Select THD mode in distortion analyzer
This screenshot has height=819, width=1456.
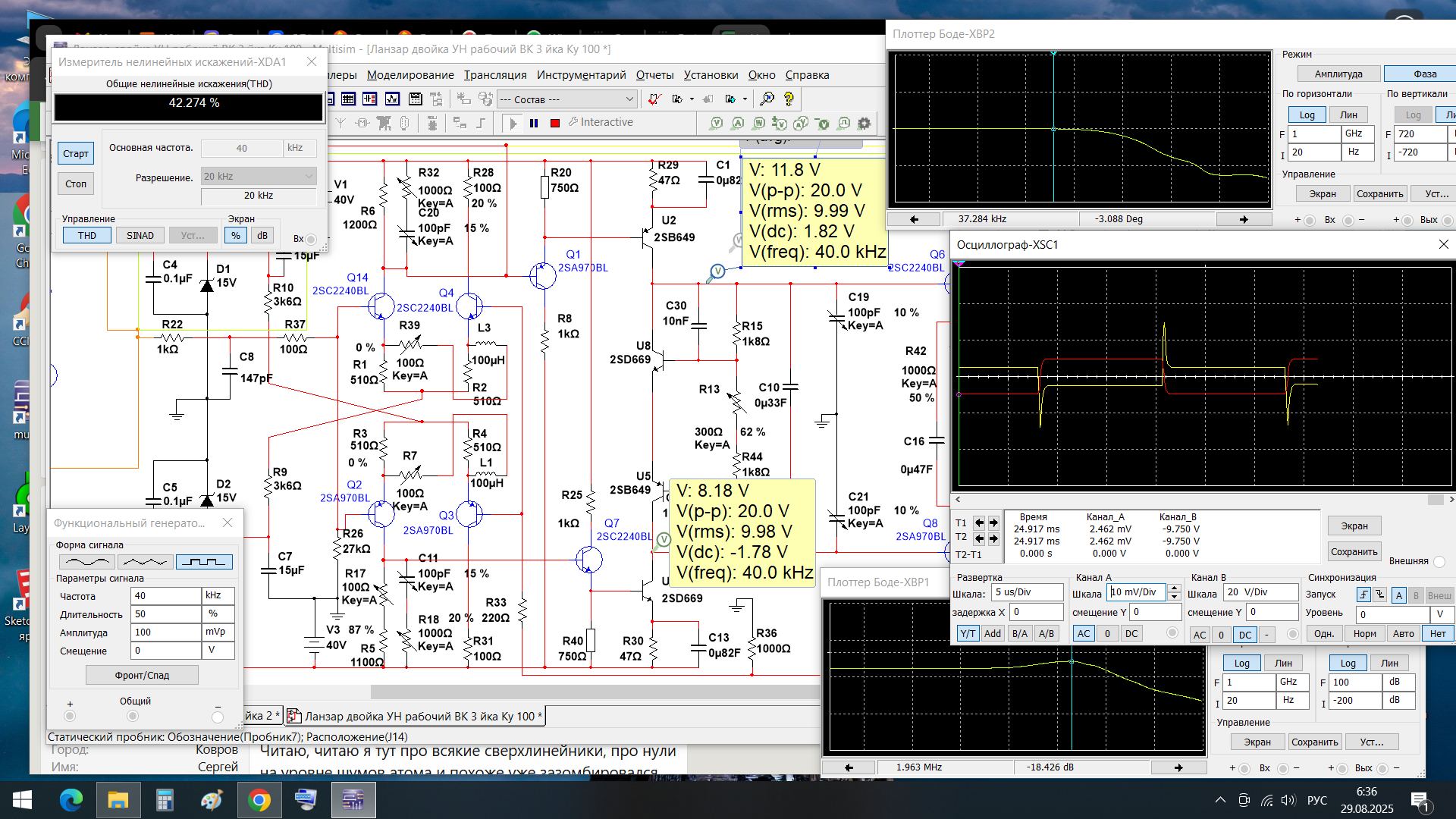pyautogui.click(x=87, y=236)
